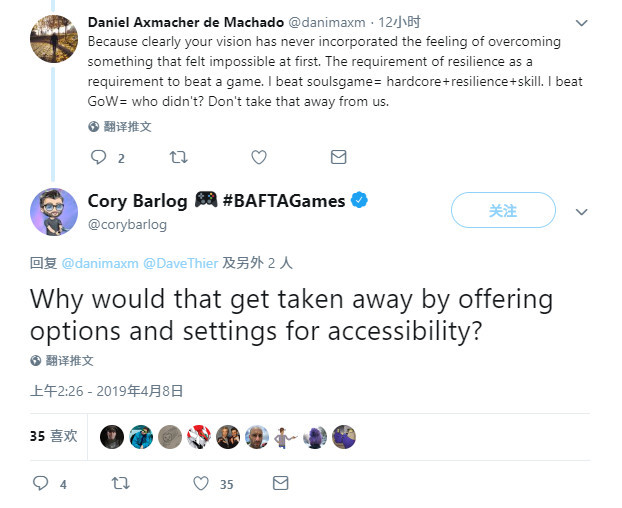Open dropdown arrow on Daniel's tweet
This screenshot has height=508, width=622.
pyautogui.click(x=582, y=22)
